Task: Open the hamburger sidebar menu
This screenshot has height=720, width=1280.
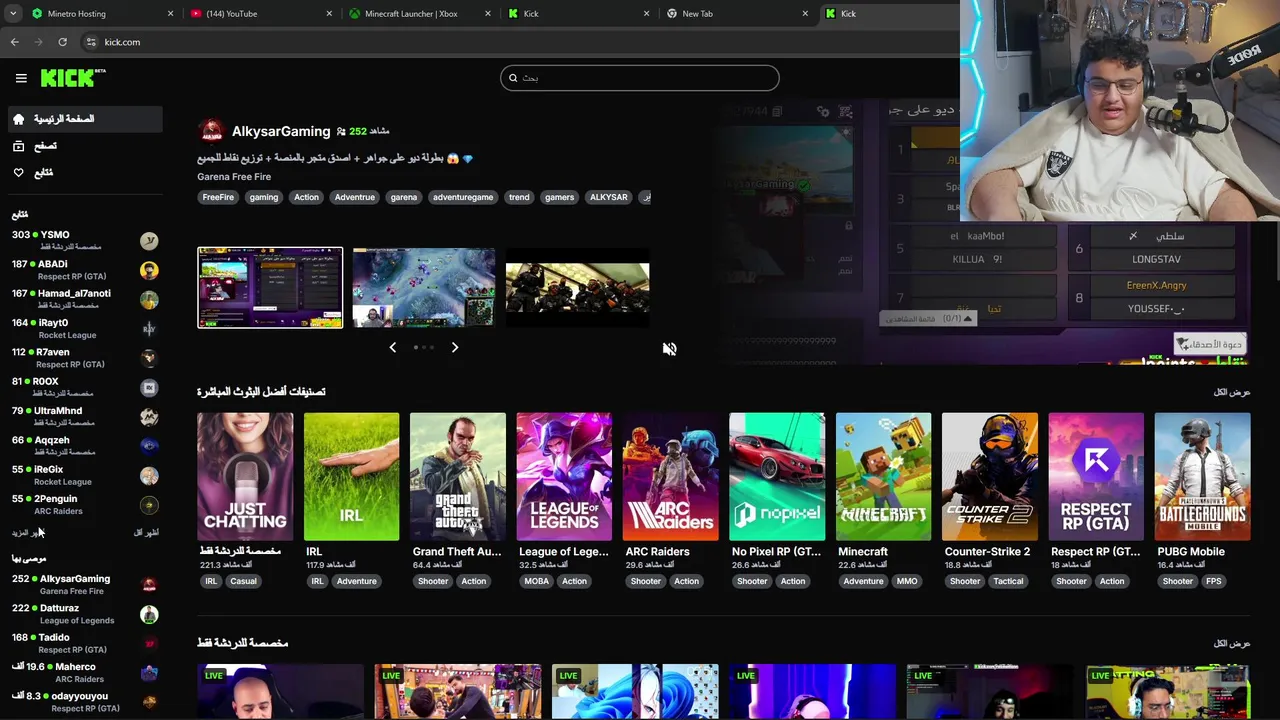Action: pyautogui.click(x=21, y=78)
